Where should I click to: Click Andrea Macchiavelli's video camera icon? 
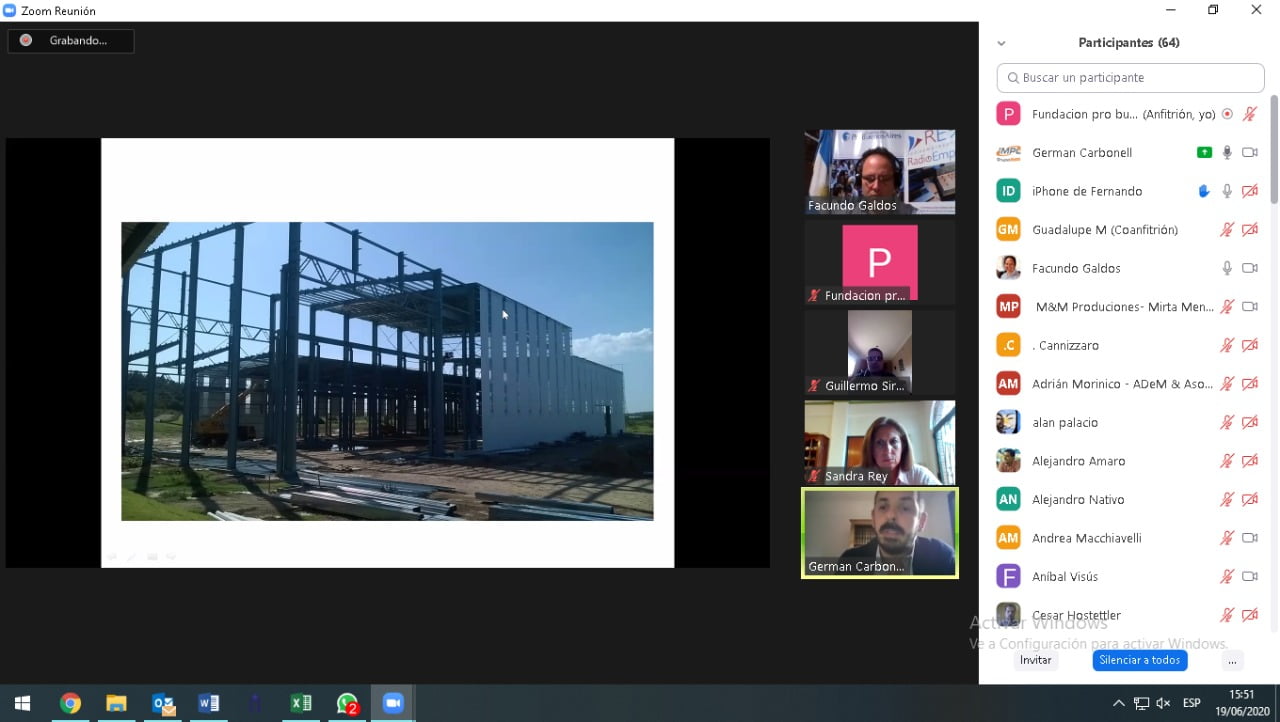1249,538
